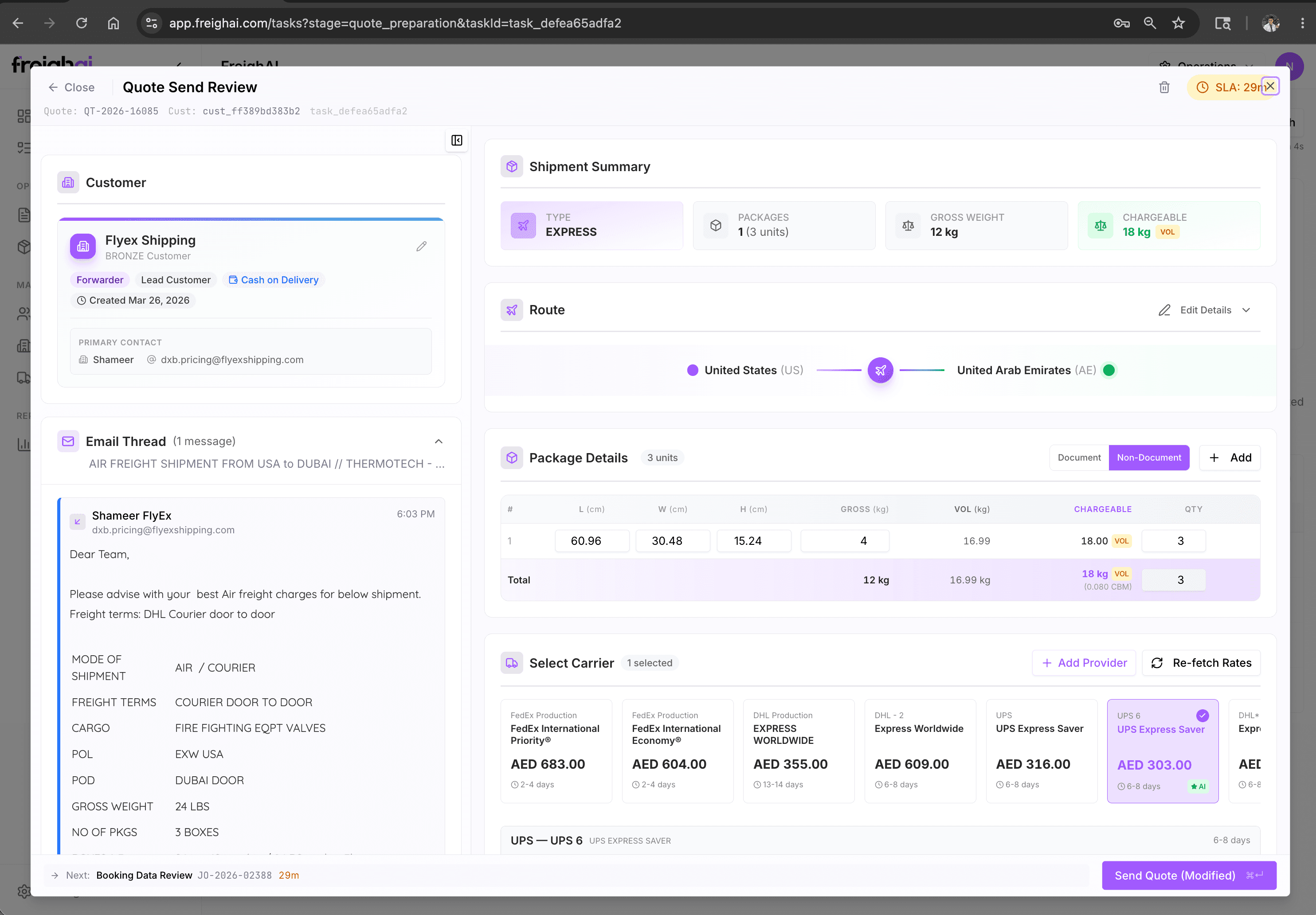Click the TYPE EXPRESS summary card

click(x=591, y=225)
